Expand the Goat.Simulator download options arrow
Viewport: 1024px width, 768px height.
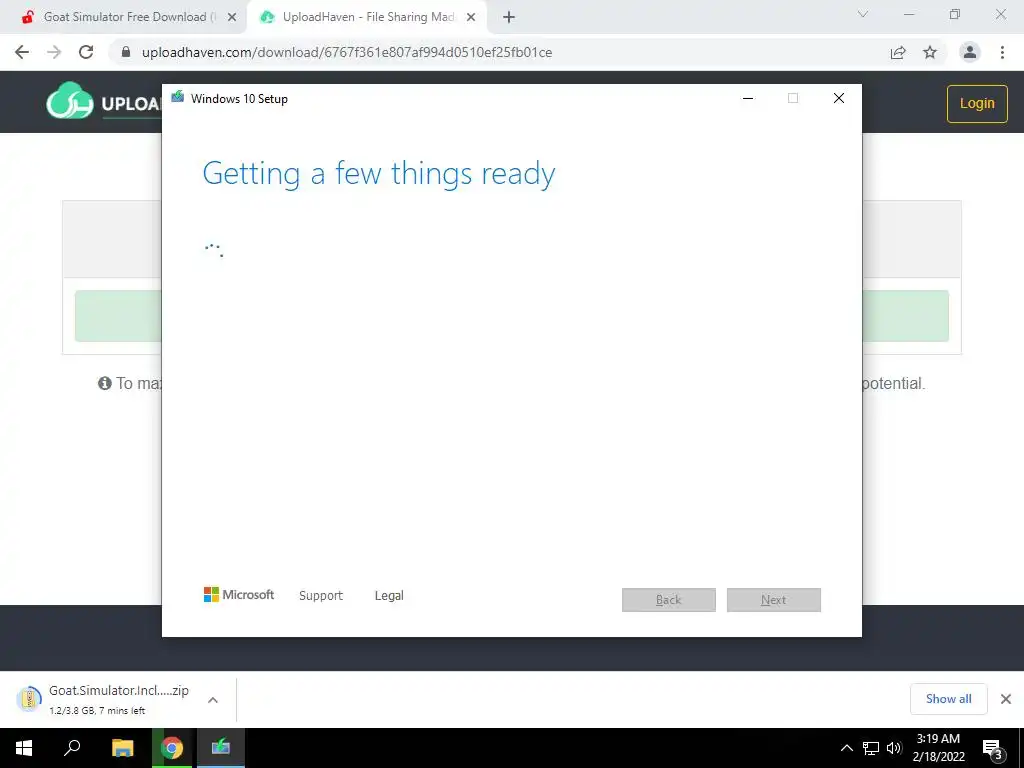(x=213, y=700)
